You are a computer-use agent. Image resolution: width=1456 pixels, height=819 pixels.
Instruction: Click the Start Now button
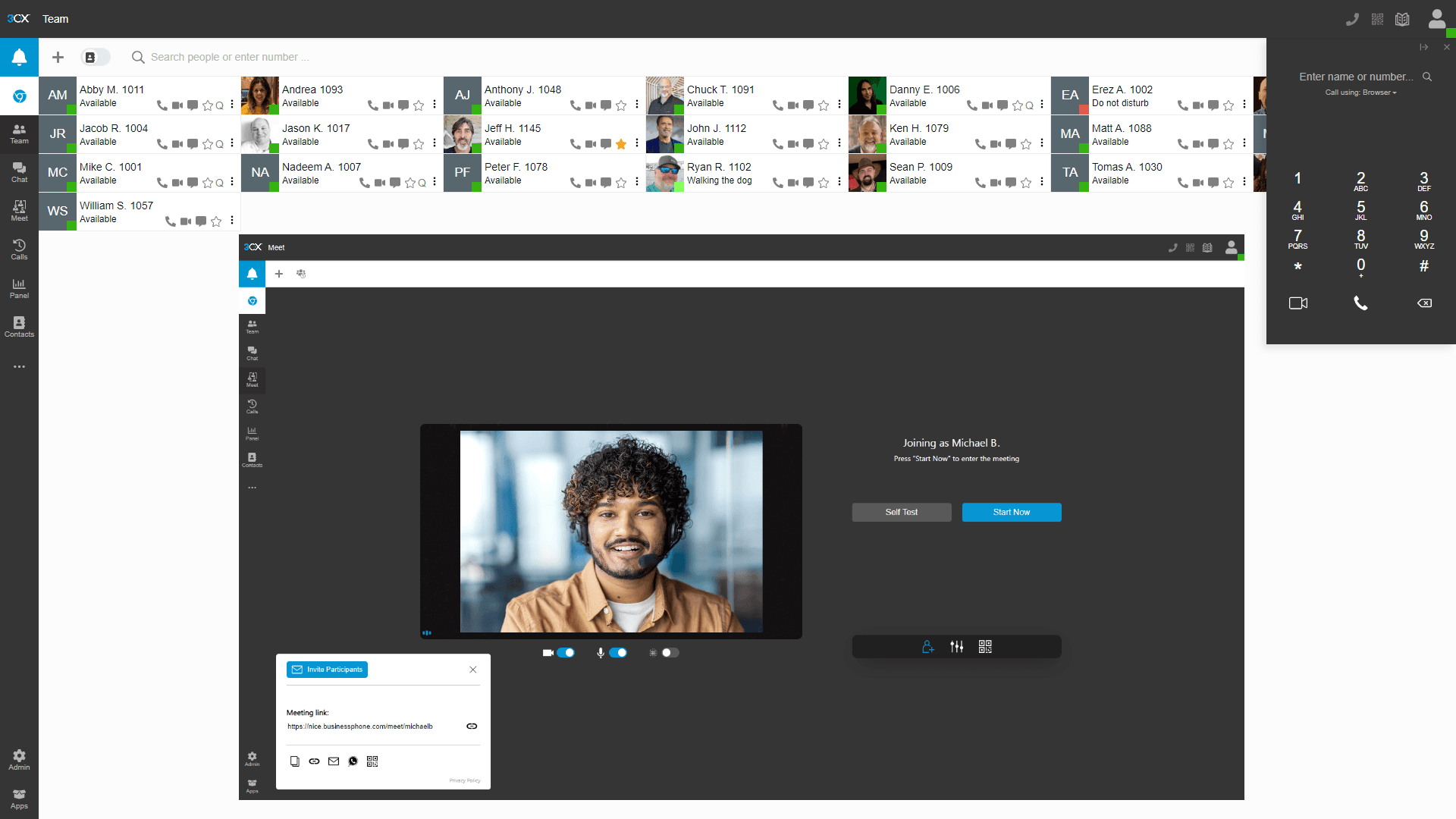[x=1011, y=513]
